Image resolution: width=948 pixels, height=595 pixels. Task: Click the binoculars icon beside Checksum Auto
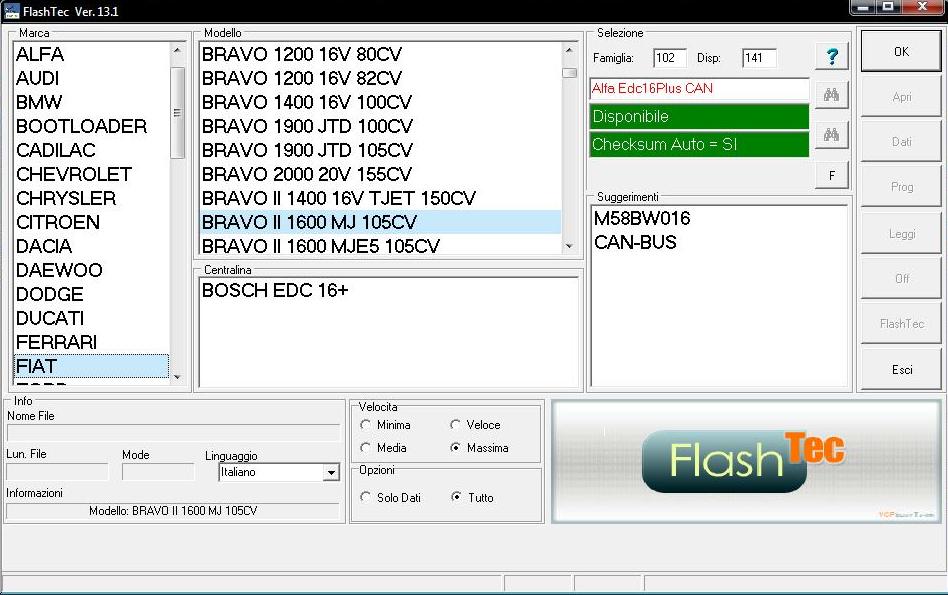point(832,135)
